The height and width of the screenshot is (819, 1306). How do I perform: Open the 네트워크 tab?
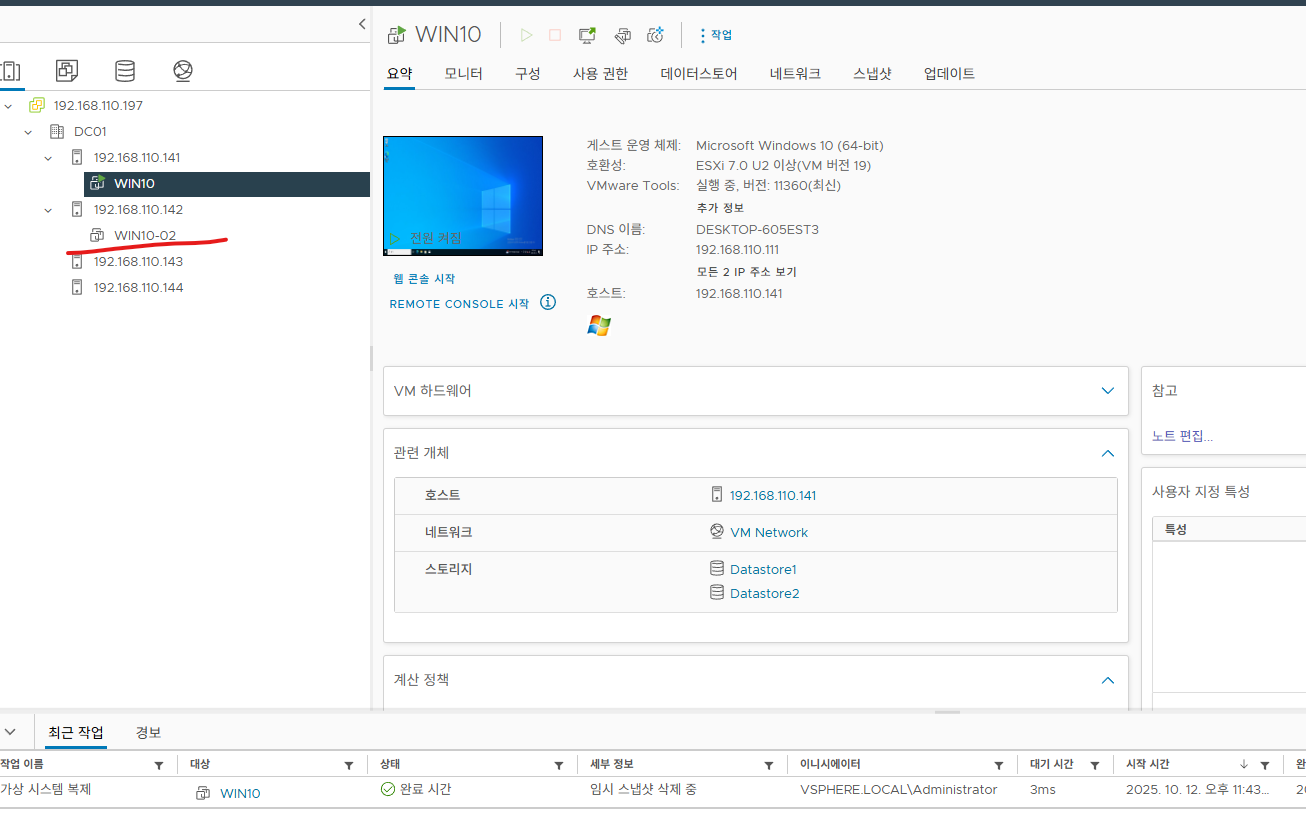coord(795,74)
